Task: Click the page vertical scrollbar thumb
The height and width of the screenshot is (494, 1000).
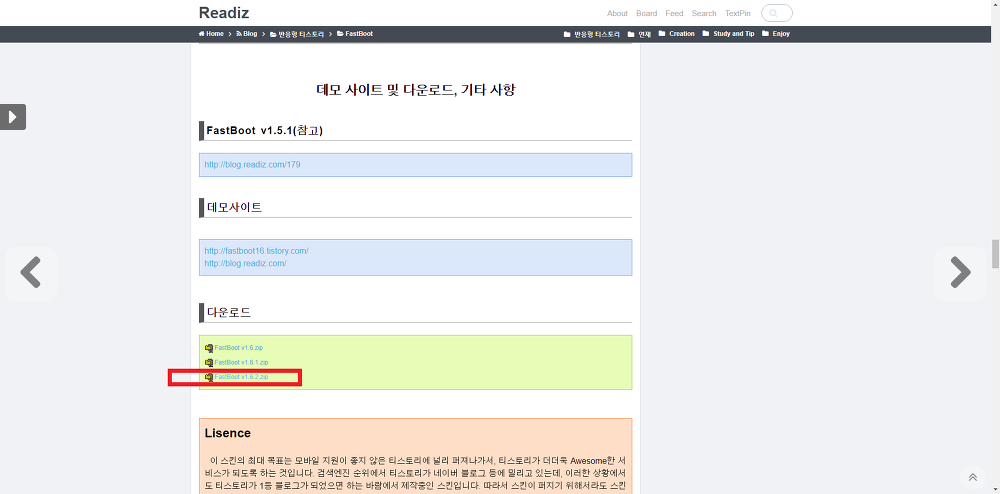Action: [995, 254]
